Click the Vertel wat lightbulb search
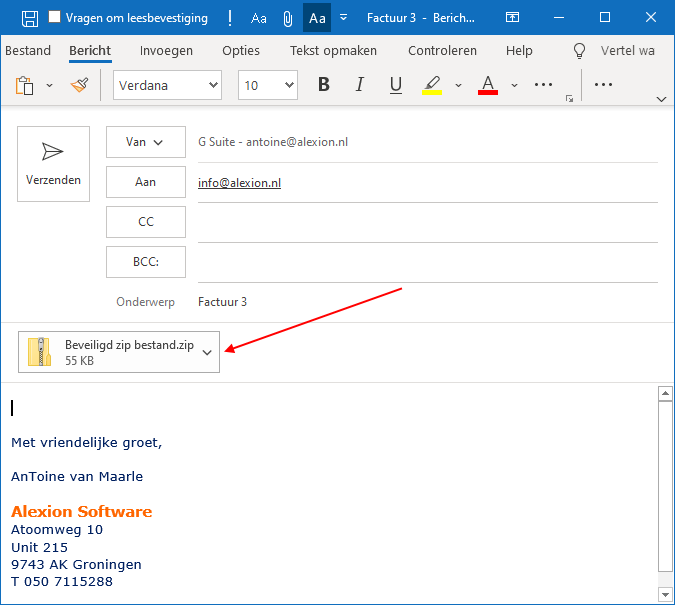 [579, 51]
